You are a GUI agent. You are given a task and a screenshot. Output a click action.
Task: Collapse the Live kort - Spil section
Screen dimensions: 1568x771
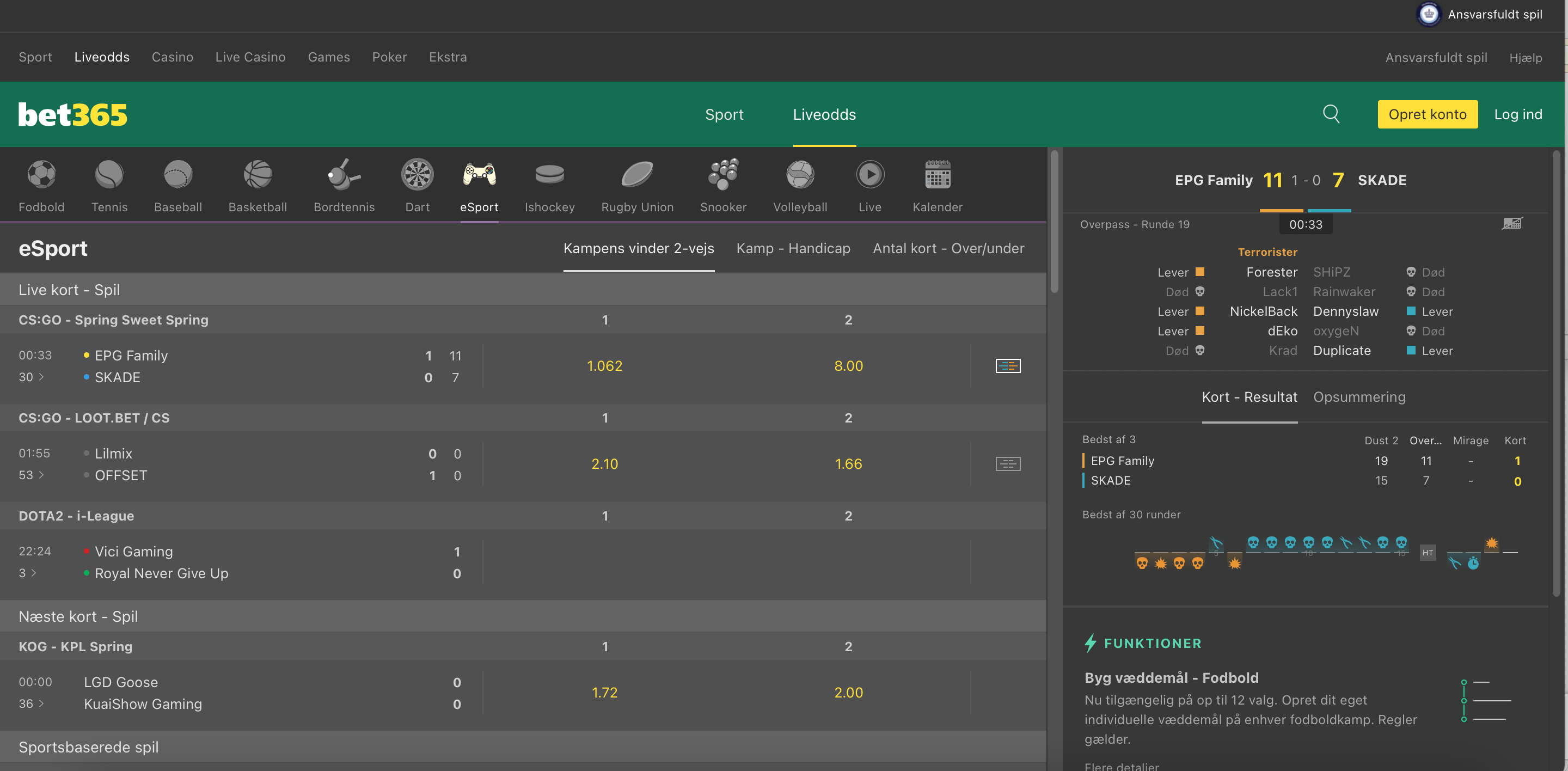click(523, 290)
